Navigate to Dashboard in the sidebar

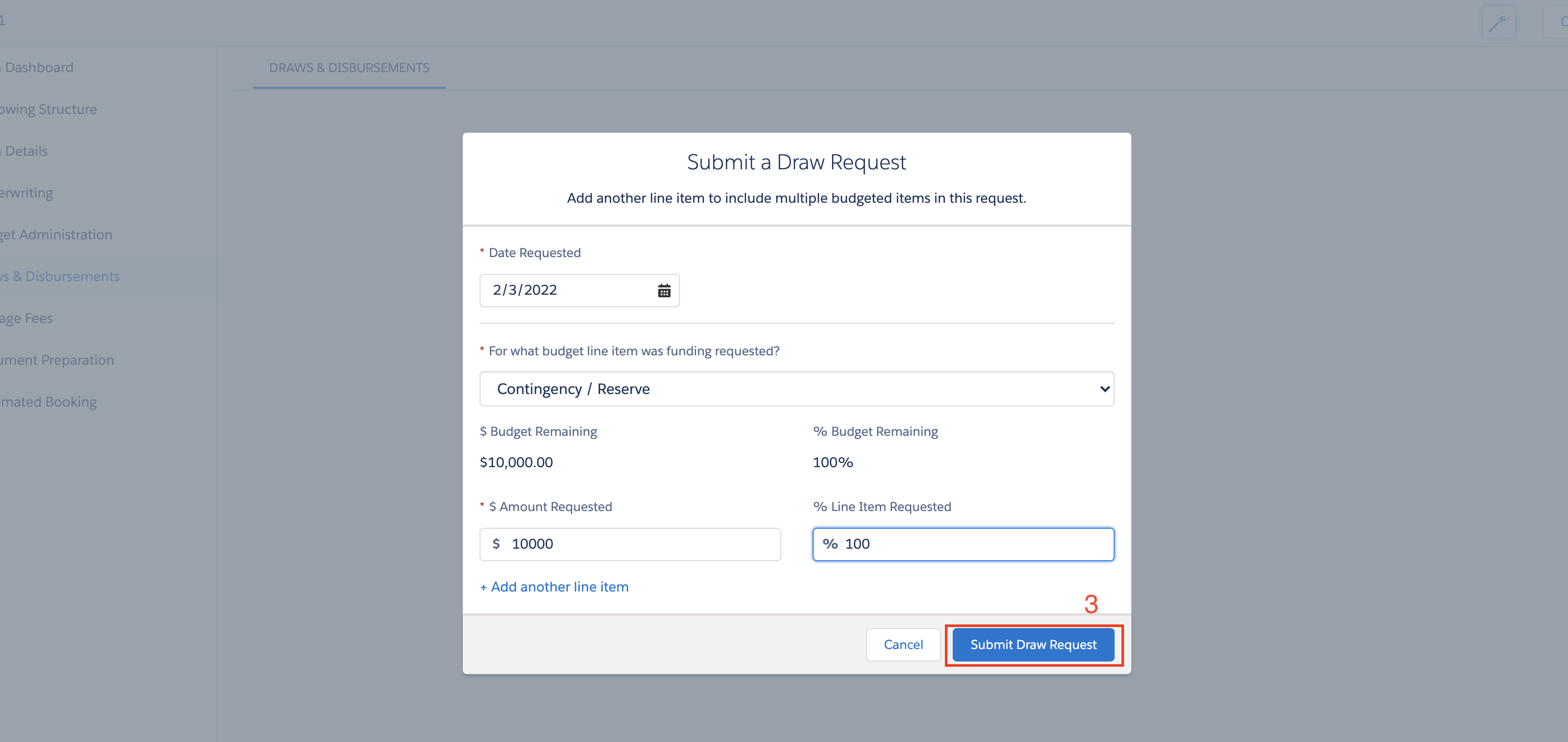[37, 67]
